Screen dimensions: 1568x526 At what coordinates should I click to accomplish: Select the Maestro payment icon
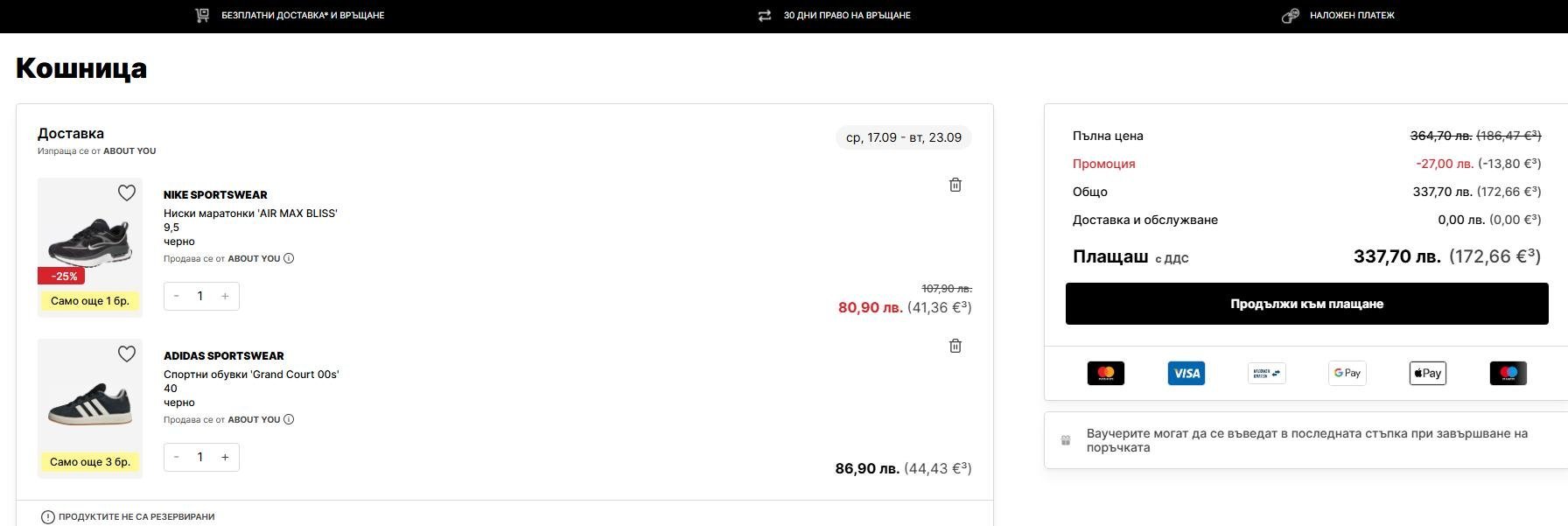coord(1508,374)
